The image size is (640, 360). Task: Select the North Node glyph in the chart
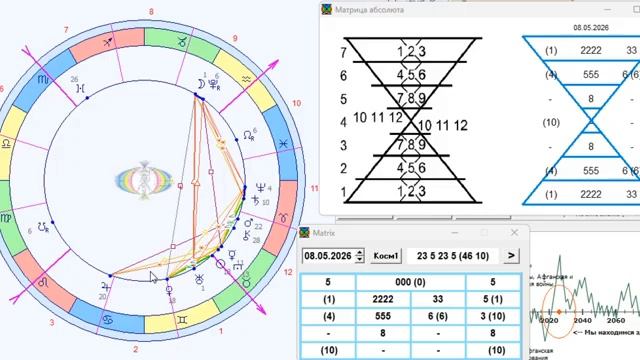pyautogui.click(x=249, y=136)
